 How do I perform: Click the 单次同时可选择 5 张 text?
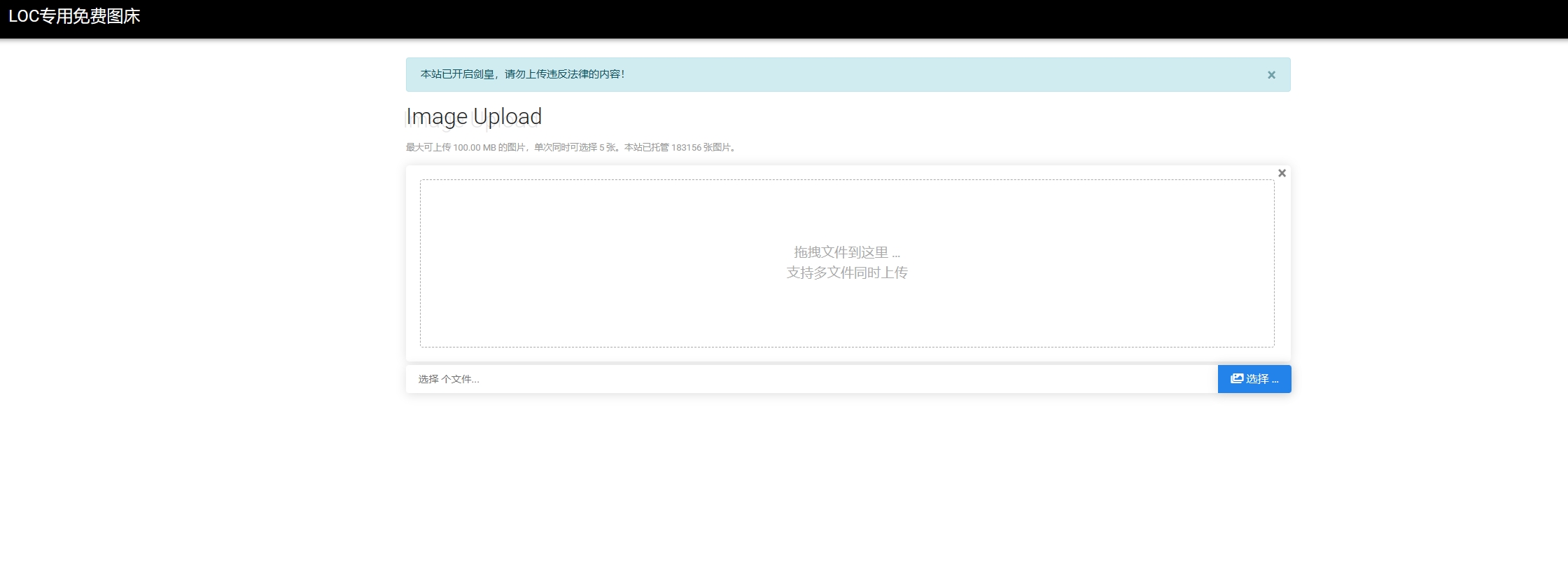pos(575,148)
